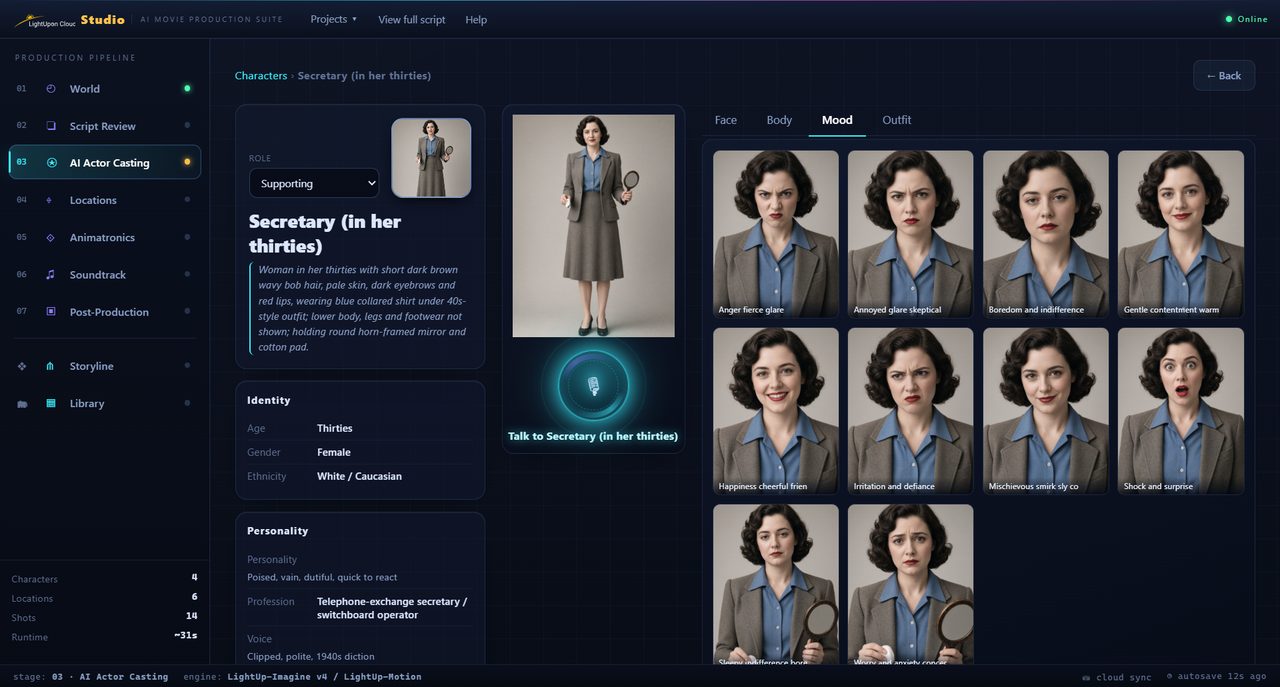This screenshot has height=687, width=1280.
Task: Click the Runtime value ~31s
Action: click(186, 636)
